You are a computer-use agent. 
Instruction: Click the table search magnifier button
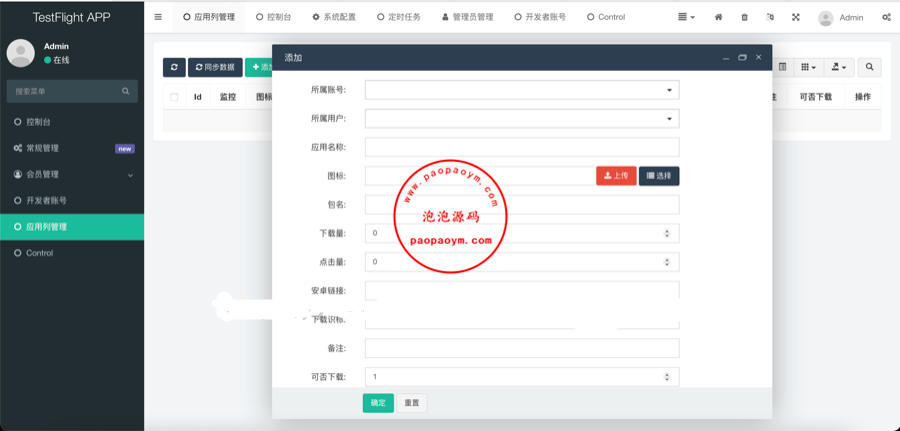(x=869, y=67)
